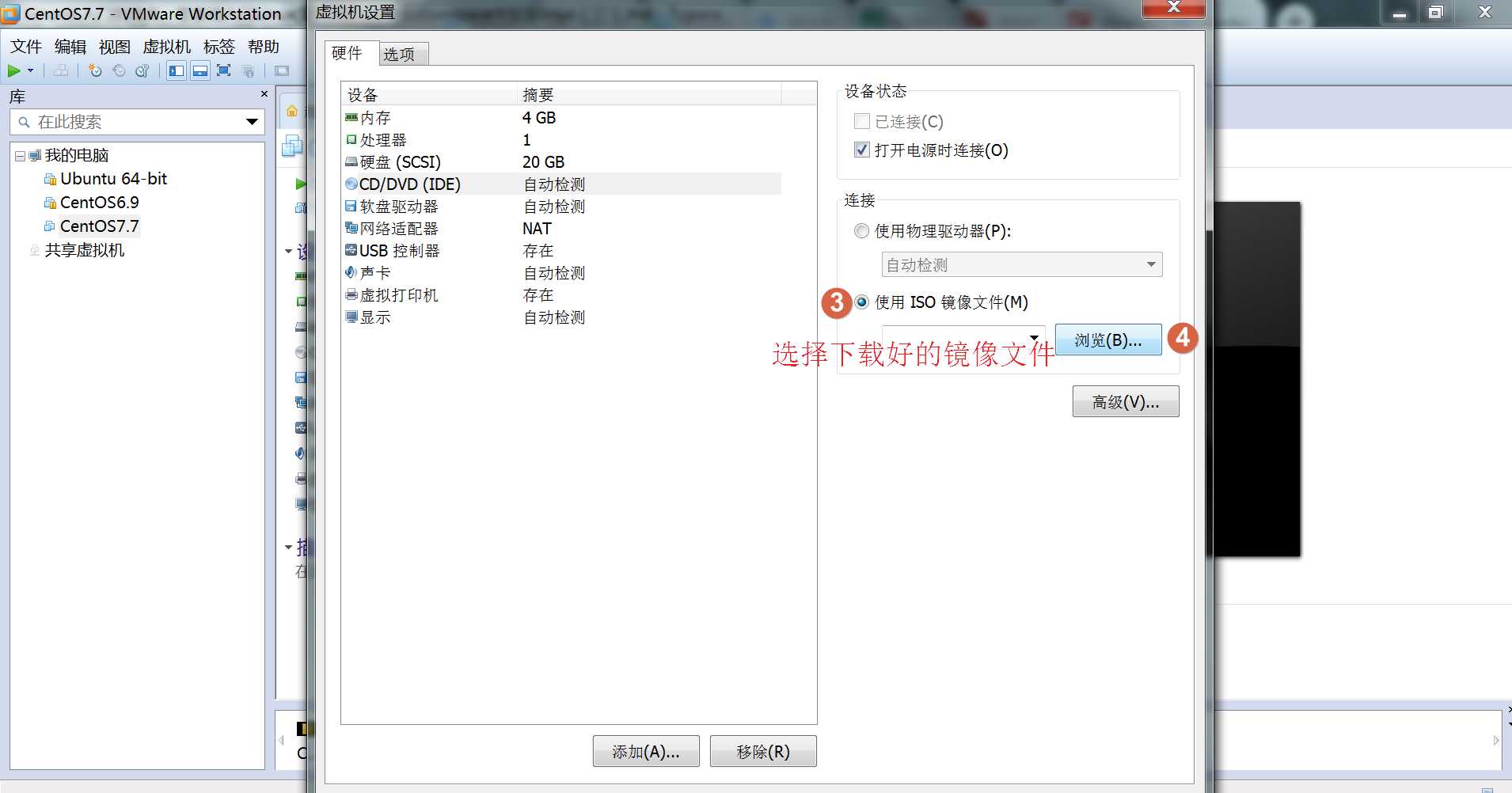Click the 浏览(B)... button

coord(1108,340)
